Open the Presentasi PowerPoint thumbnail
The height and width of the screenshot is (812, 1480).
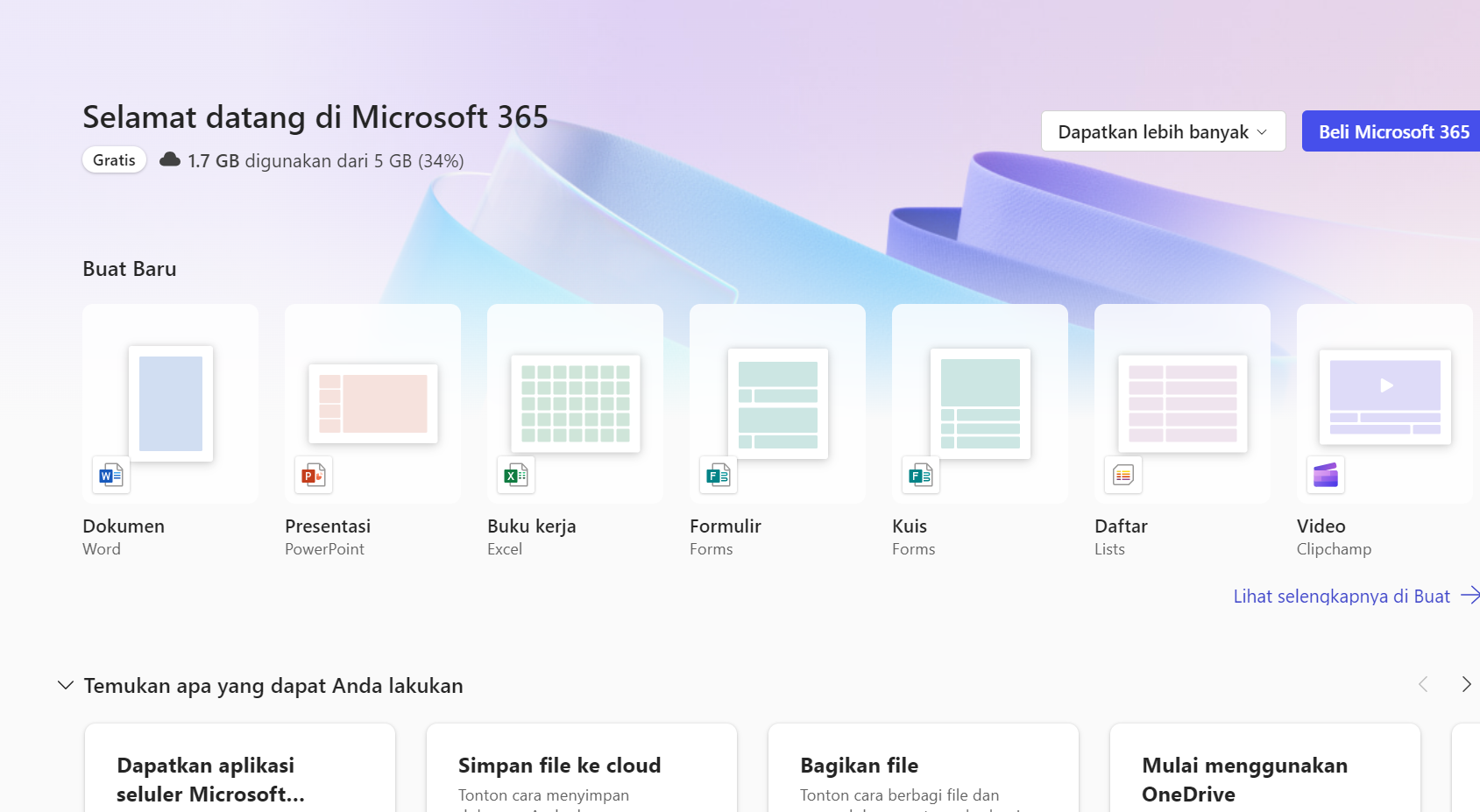pyautogui.click(x=373, y=404)
